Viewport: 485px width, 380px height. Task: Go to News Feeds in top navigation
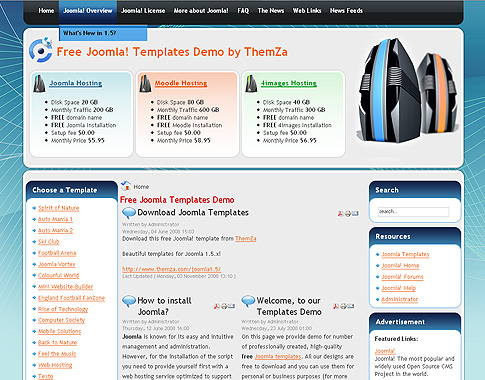click(x=346, y=11)
